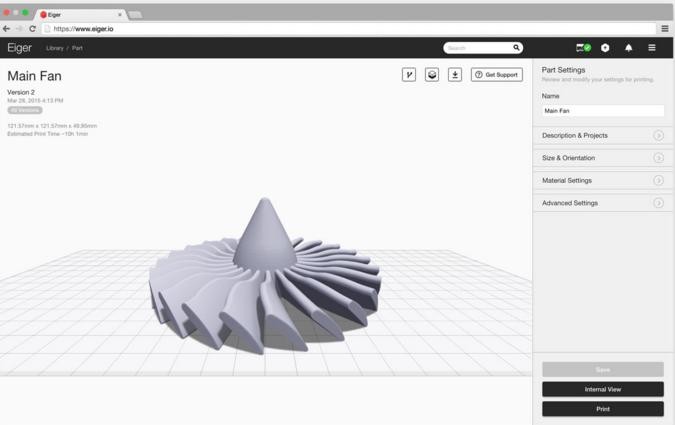This screenshot has height=425, width=675.
Task: Go to Library breadcrumb link
Action: pyautogui.click(x=54, y=48)
